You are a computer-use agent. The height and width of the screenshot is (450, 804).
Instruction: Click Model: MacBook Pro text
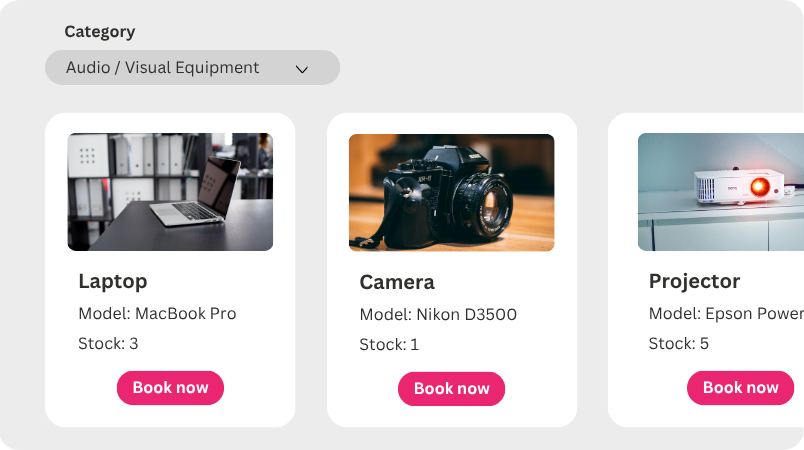pyautogui.click(x=157, y=313)
